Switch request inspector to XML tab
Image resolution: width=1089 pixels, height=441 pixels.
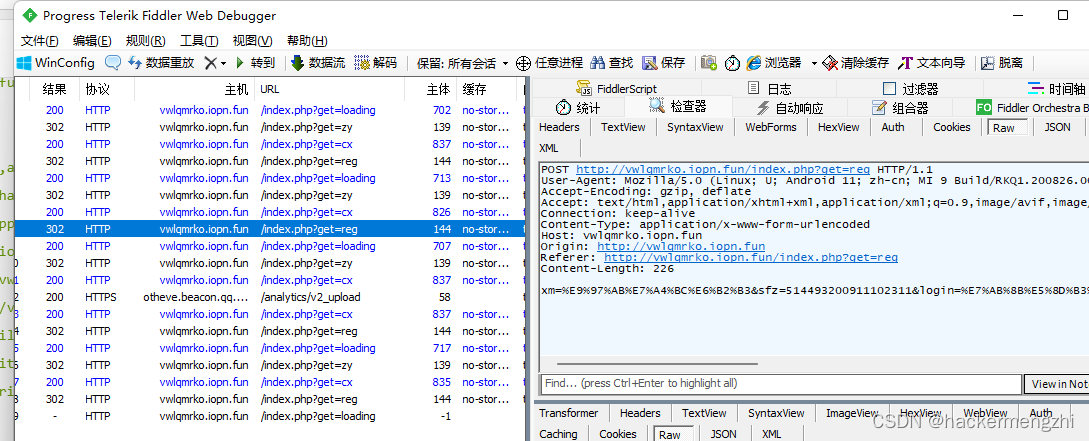pyautogui.click(x=549, y=148)
